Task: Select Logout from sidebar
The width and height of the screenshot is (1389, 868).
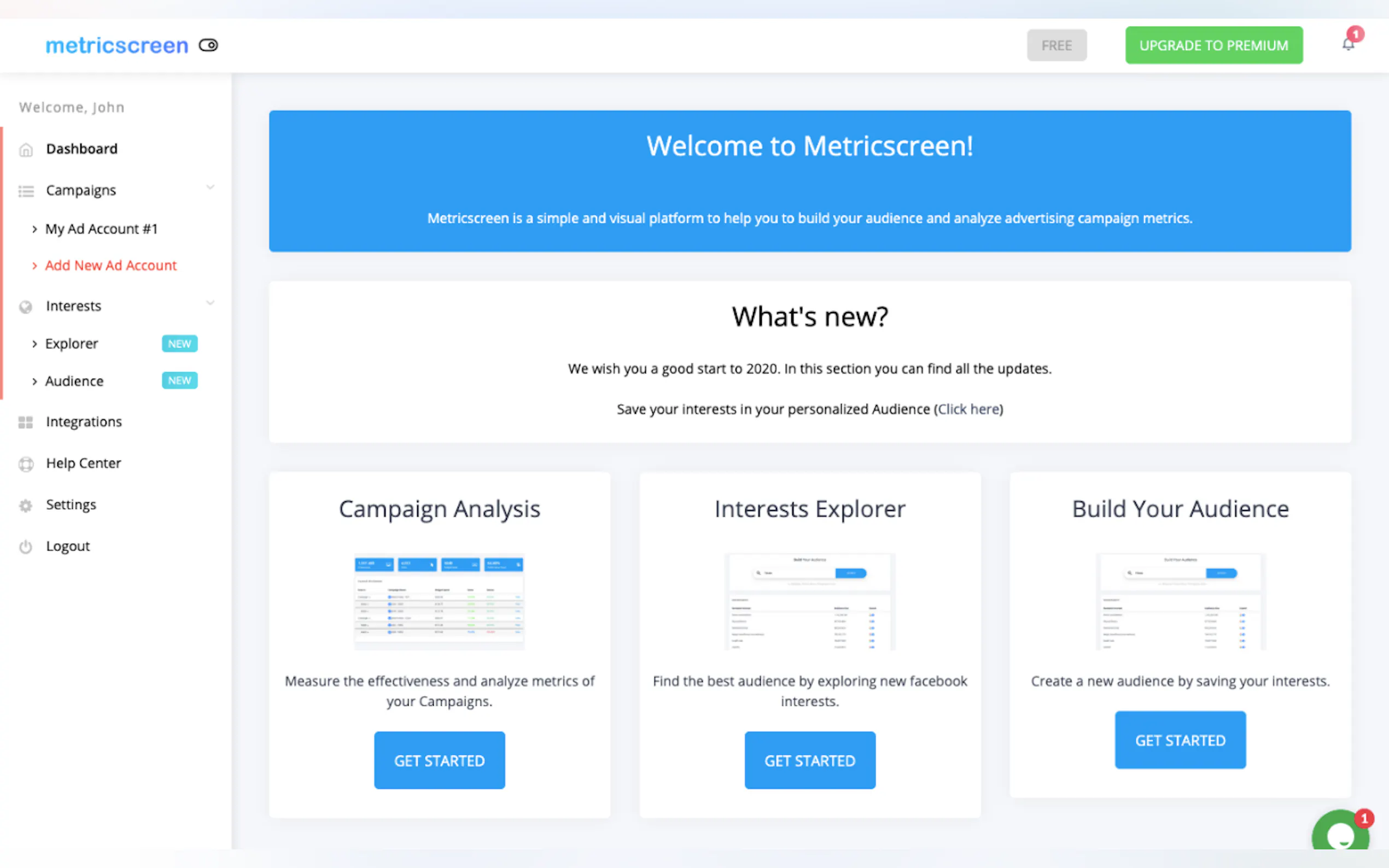Action: tap(68, 546)
